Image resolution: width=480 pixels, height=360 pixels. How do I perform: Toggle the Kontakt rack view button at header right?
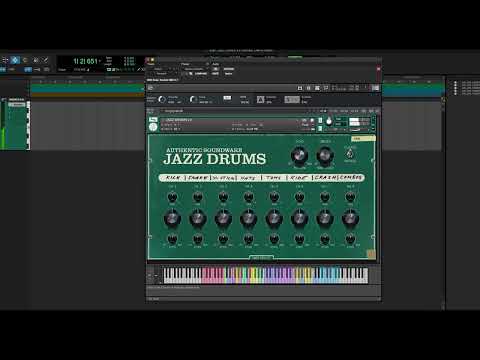(x=375, y=88)
